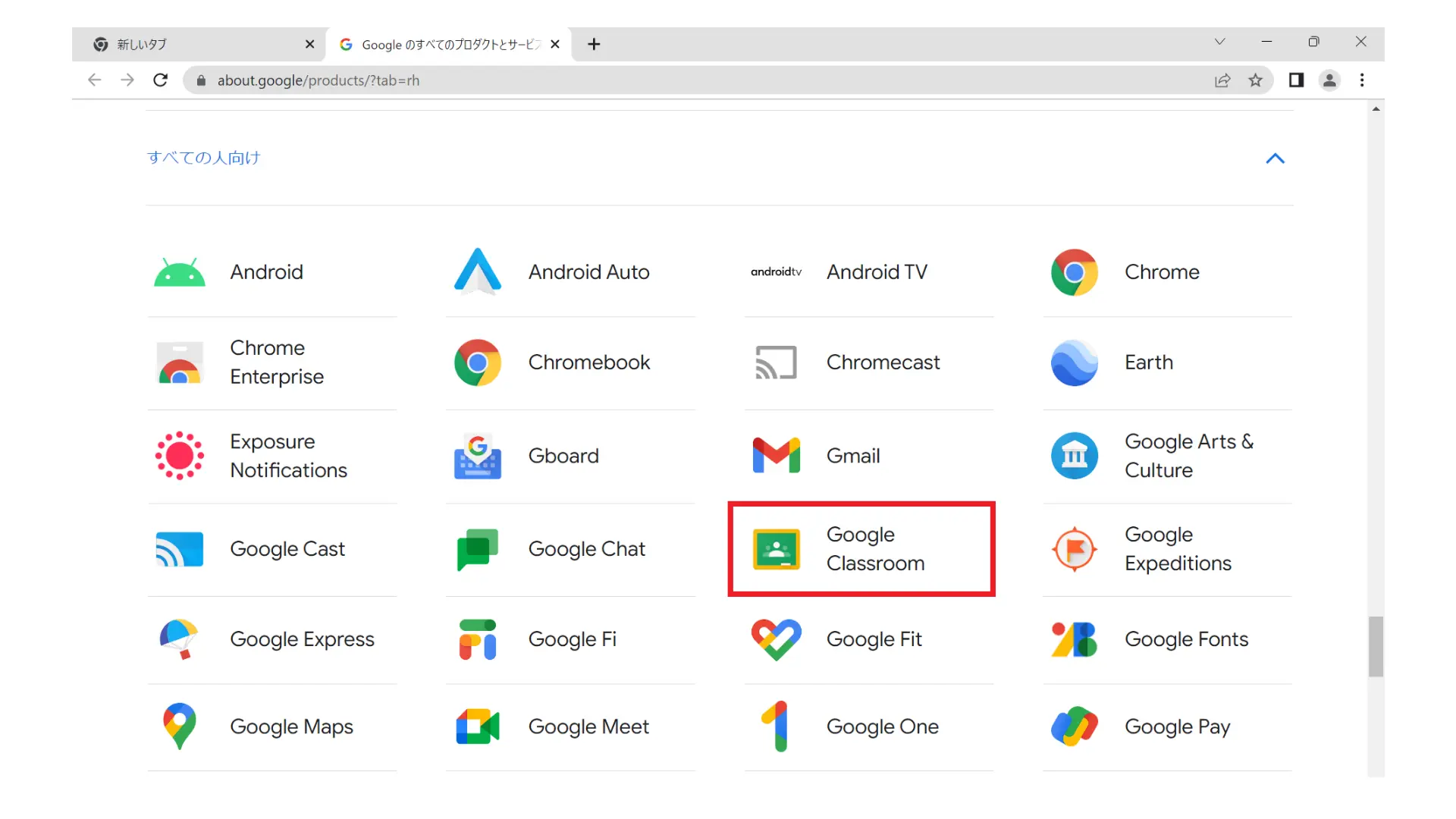Click the Google Expeditions flag icon
Viewport: 1456px width, 819px height.
[x=1075, y=549]
